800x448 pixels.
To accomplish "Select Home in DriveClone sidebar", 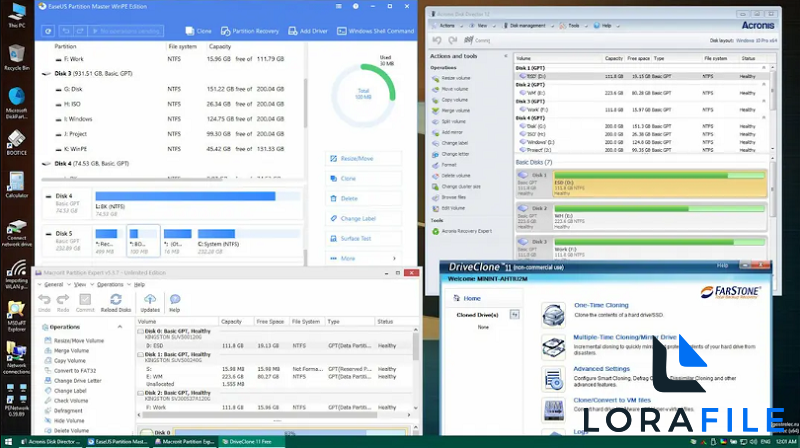I will point(467,298).
